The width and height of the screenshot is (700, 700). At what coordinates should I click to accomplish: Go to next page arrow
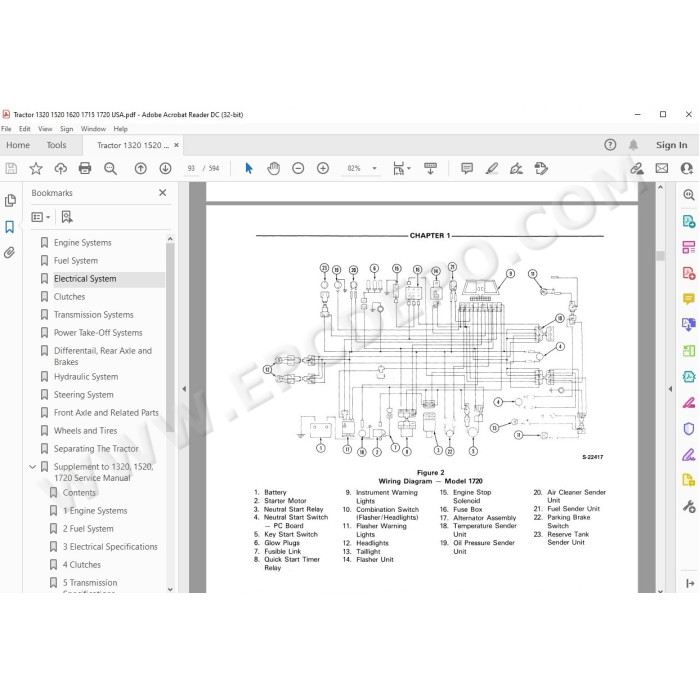165,168
